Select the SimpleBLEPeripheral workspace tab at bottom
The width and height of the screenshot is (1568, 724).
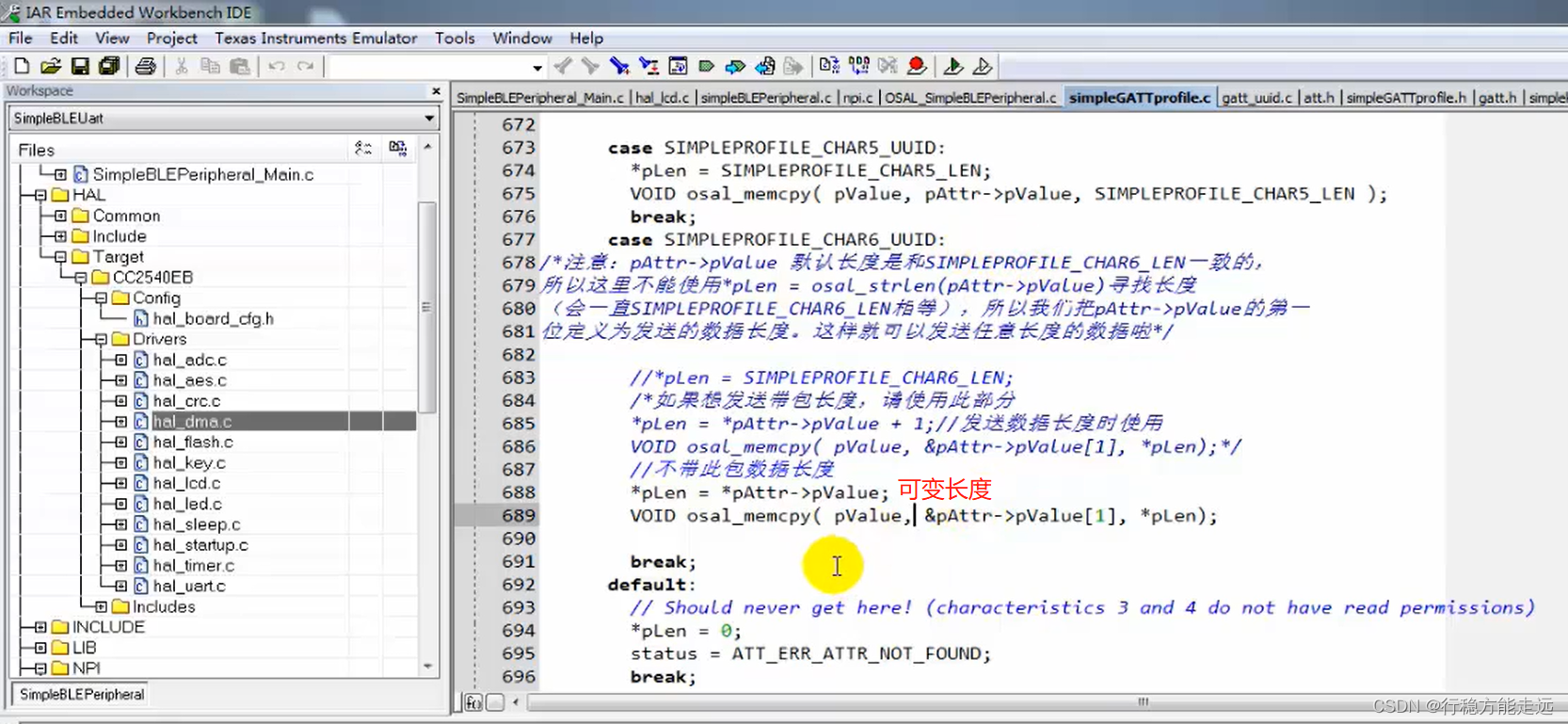pyautogui.click(x=82, y=695)
